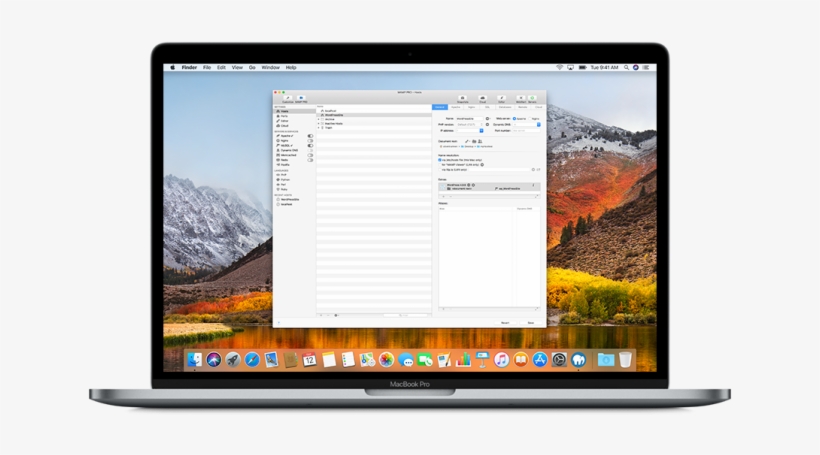Image resolution: width=820 pixels, height=455 pixels.
Task: Open Photos from the Dock
Action: click(386, 360)
